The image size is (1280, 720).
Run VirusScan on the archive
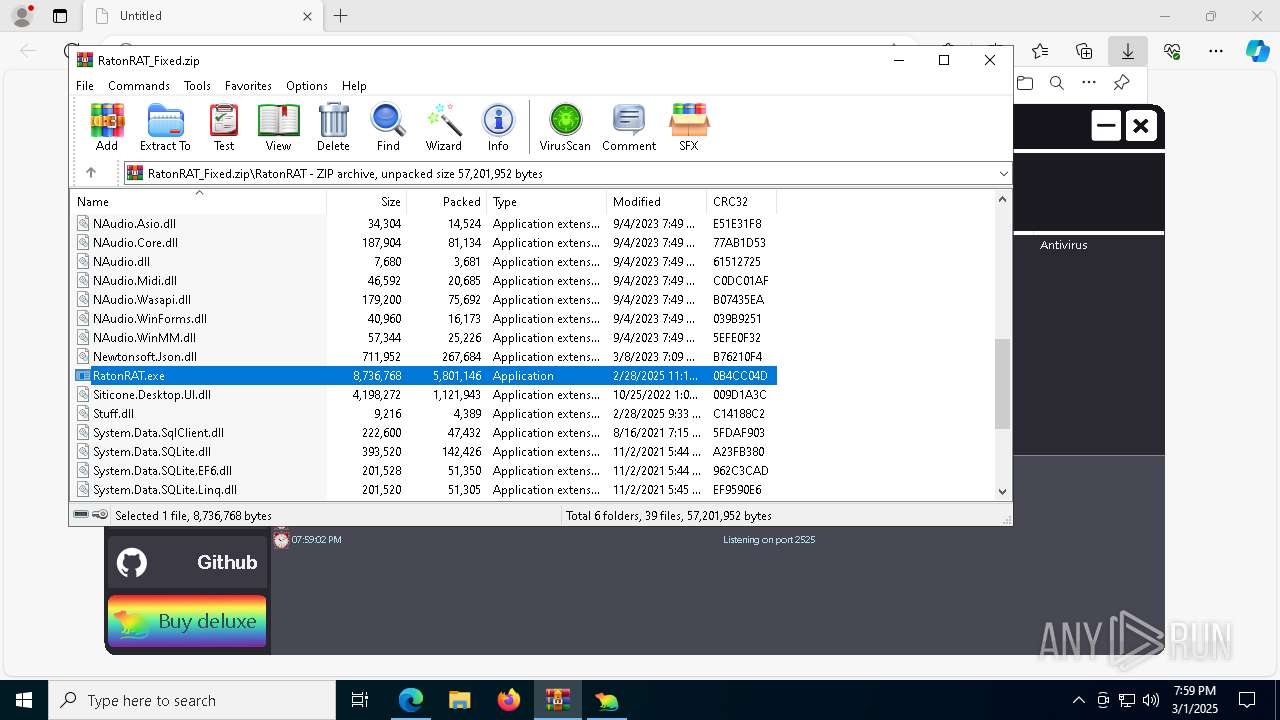click(565, 127)
